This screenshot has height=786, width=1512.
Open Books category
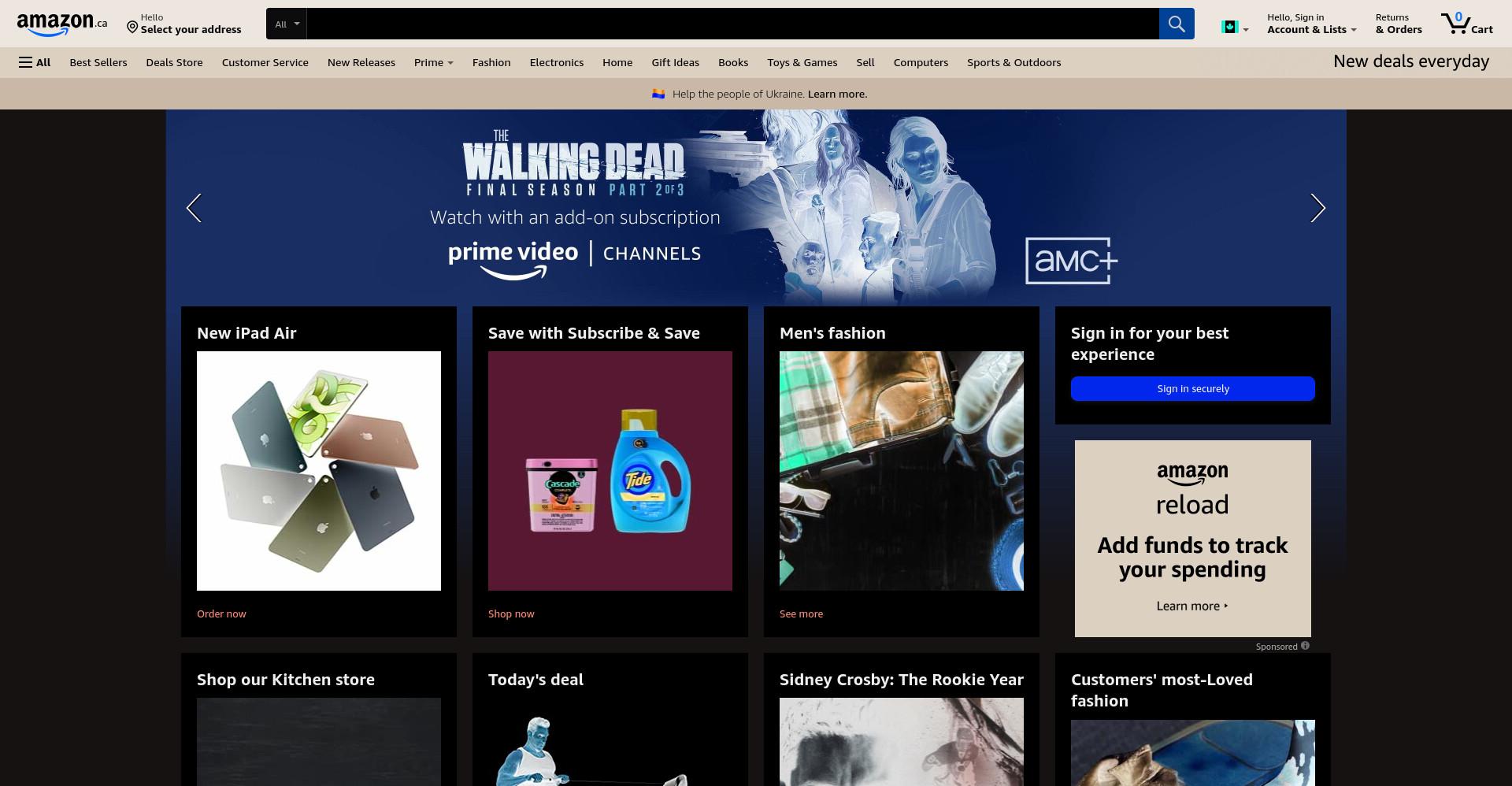tap(733, 62)
